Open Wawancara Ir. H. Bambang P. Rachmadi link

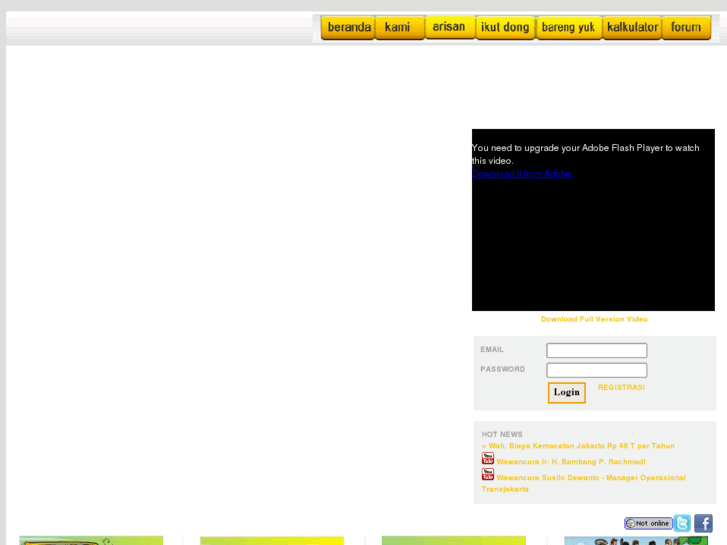pos(571,462)
